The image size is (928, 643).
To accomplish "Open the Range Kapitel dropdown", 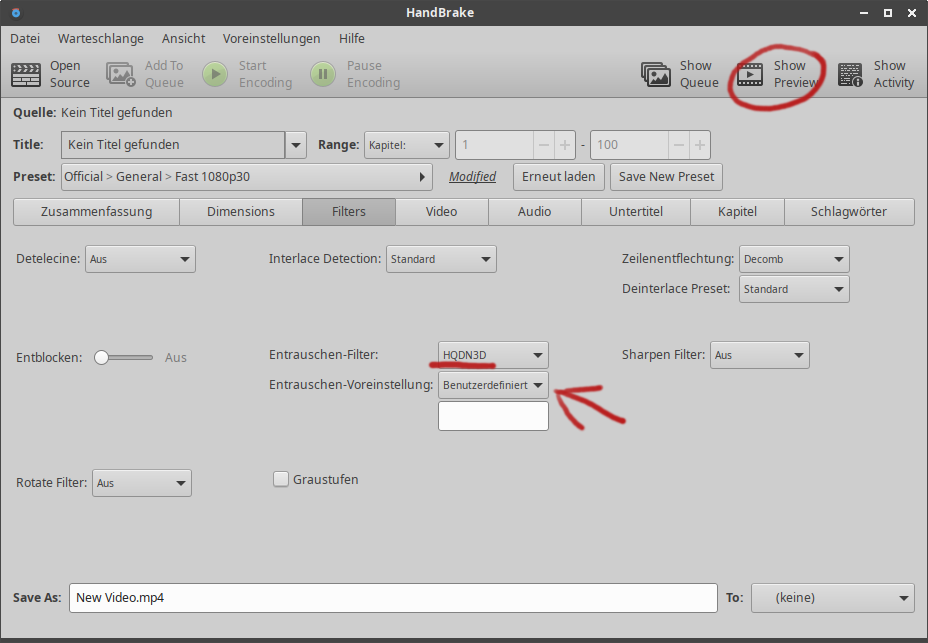I will point(407,145).
